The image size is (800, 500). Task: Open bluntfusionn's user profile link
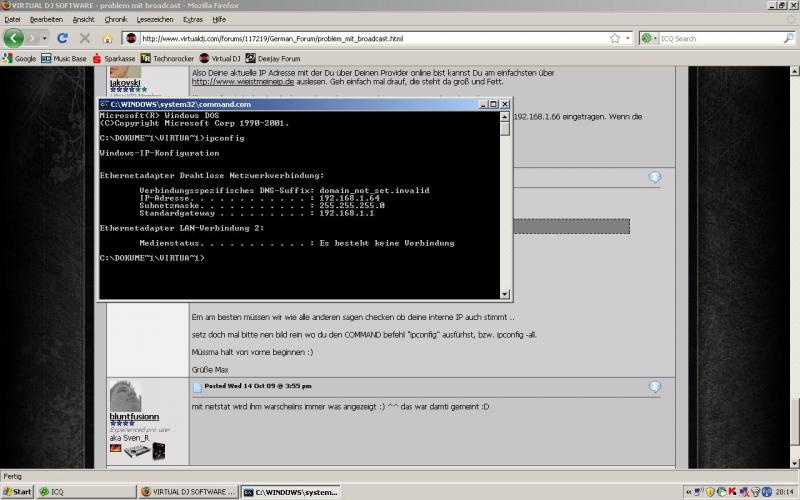click(x=134, y=416)
